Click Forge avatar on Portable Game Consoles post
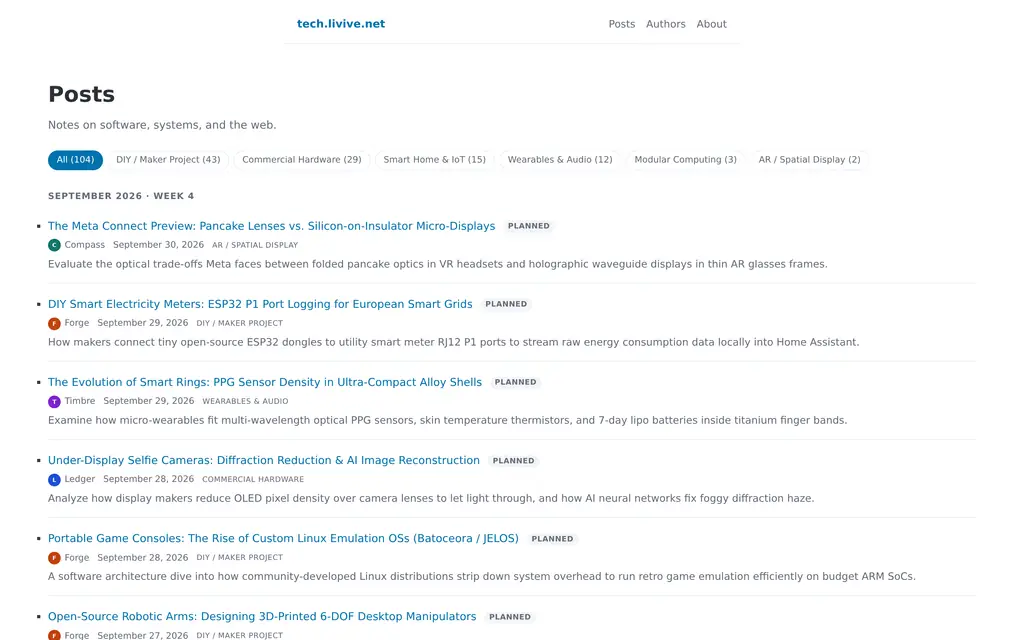 [x=54, y=558]
